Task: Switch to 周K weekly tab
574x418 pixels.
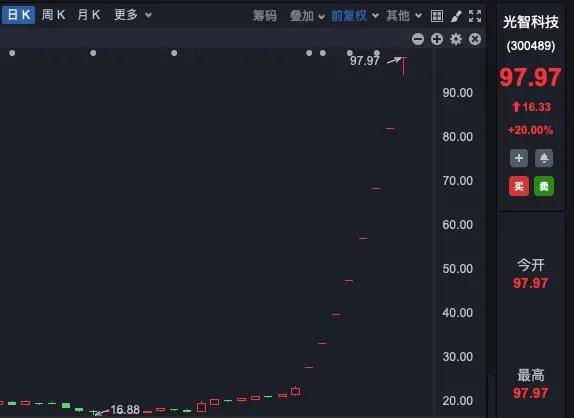Action: (53, 15)
